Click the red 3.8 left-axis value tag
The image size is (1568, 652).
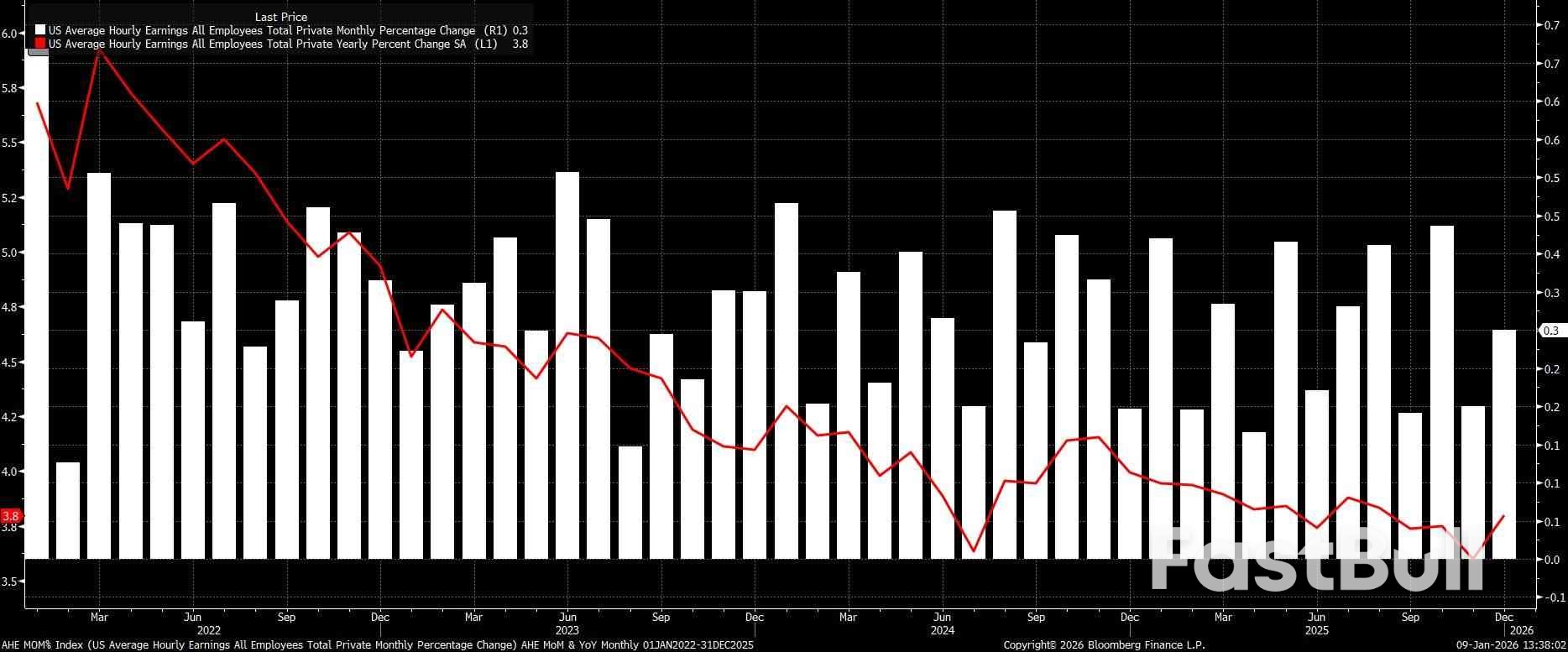click(11, 516)
